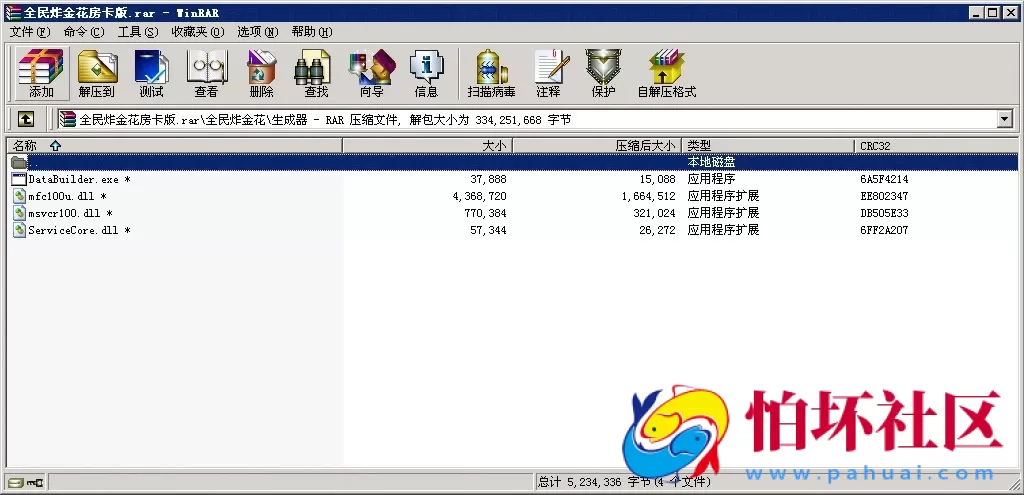
Task: Maximize the WinRAR window
Action: coord(993,12)
